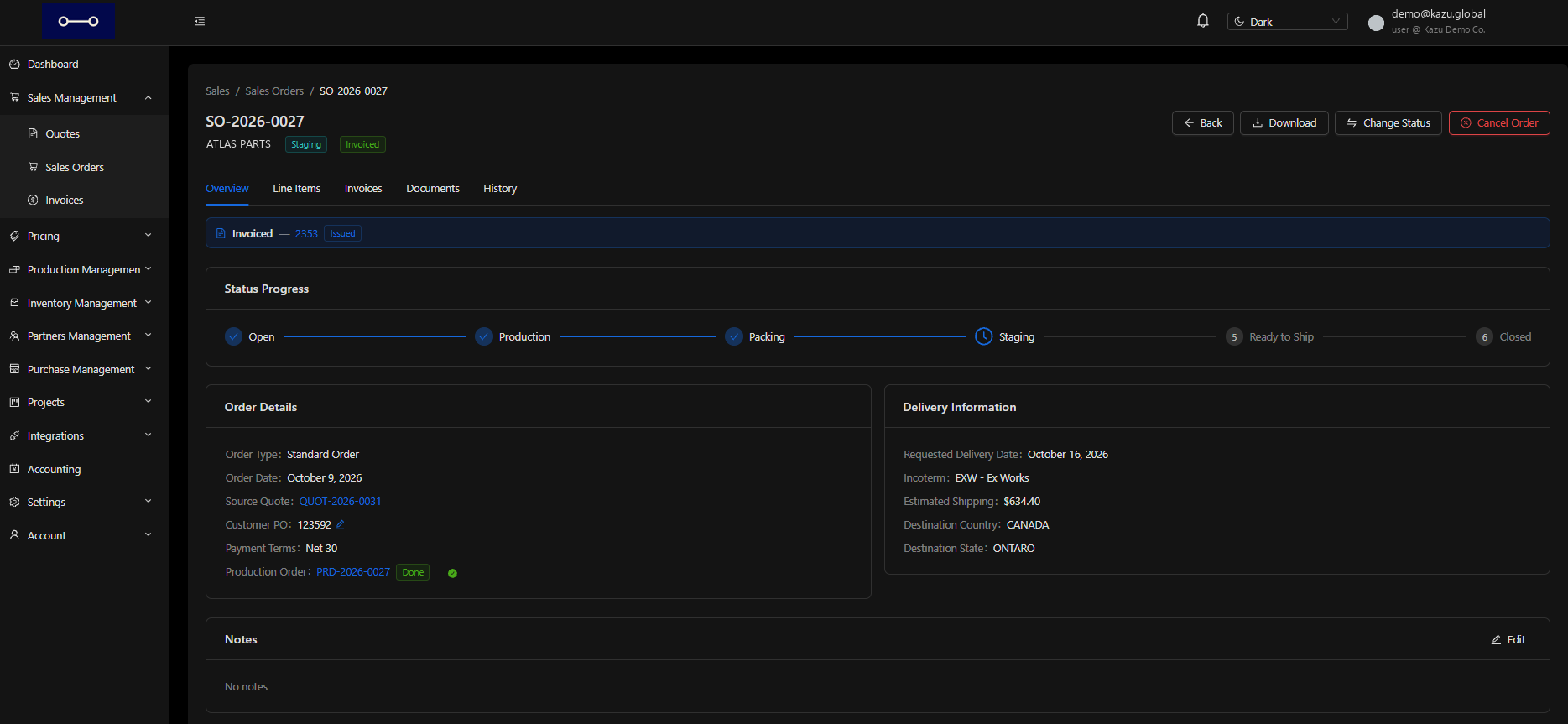Collapse the sidebar with the menu fold icon
The image size is (1568, 724).
pyautogui.click(x=200, y=21)
